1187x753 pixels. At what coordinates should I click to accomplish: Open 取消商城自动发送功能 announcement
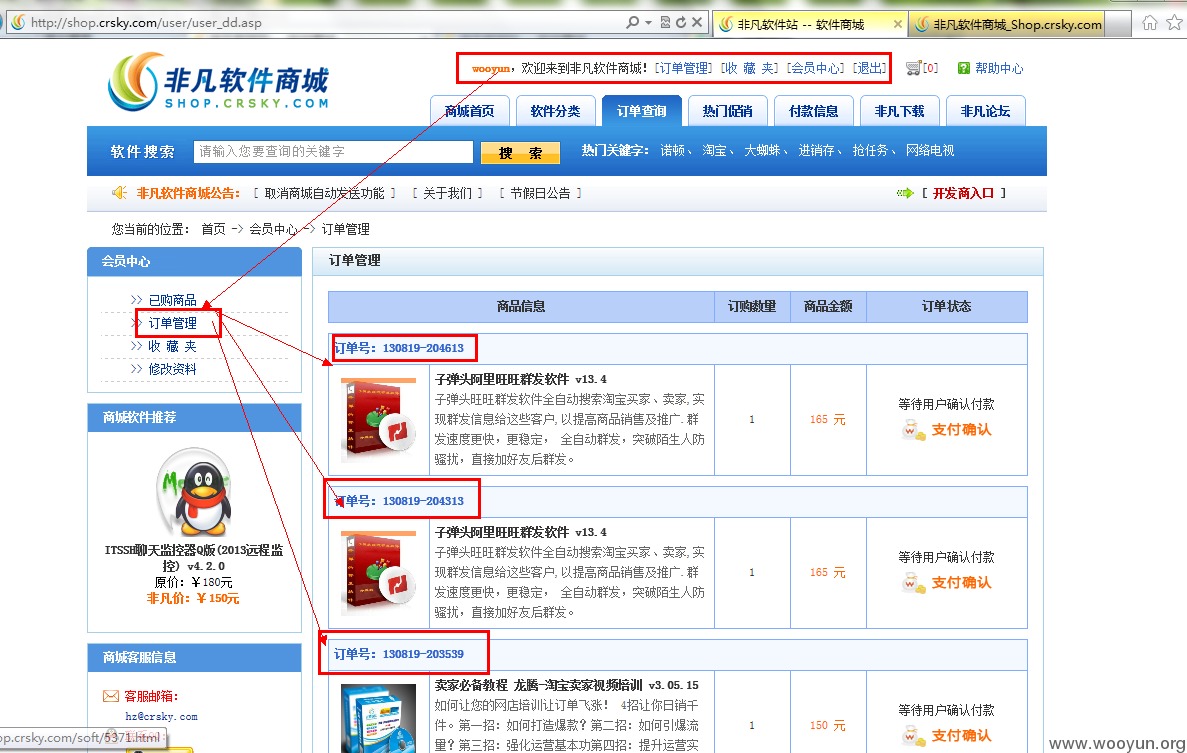click(324, 193)
